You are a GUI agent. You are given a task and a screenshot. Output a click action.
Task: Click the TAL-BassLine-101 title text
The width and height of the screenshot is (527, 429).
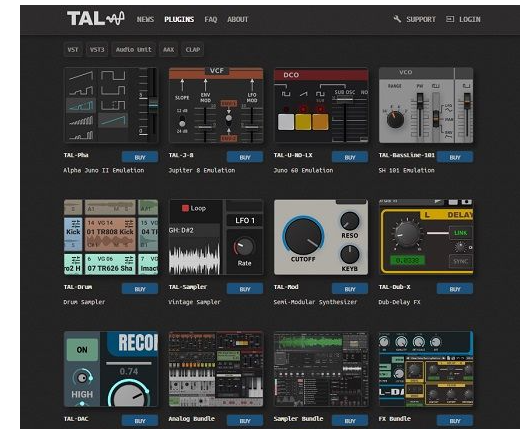tap(407, 155)
